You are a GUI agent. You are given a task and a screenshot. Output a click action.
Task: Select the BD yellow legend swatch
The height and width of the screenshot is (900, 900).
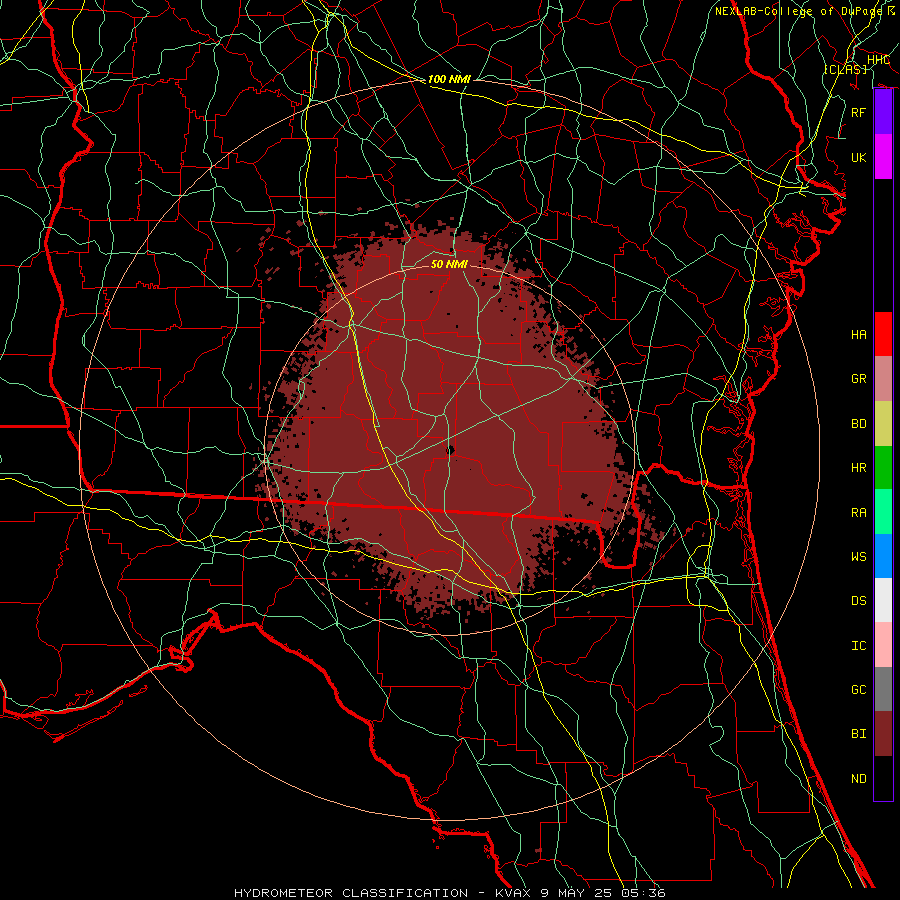(883, 424)
